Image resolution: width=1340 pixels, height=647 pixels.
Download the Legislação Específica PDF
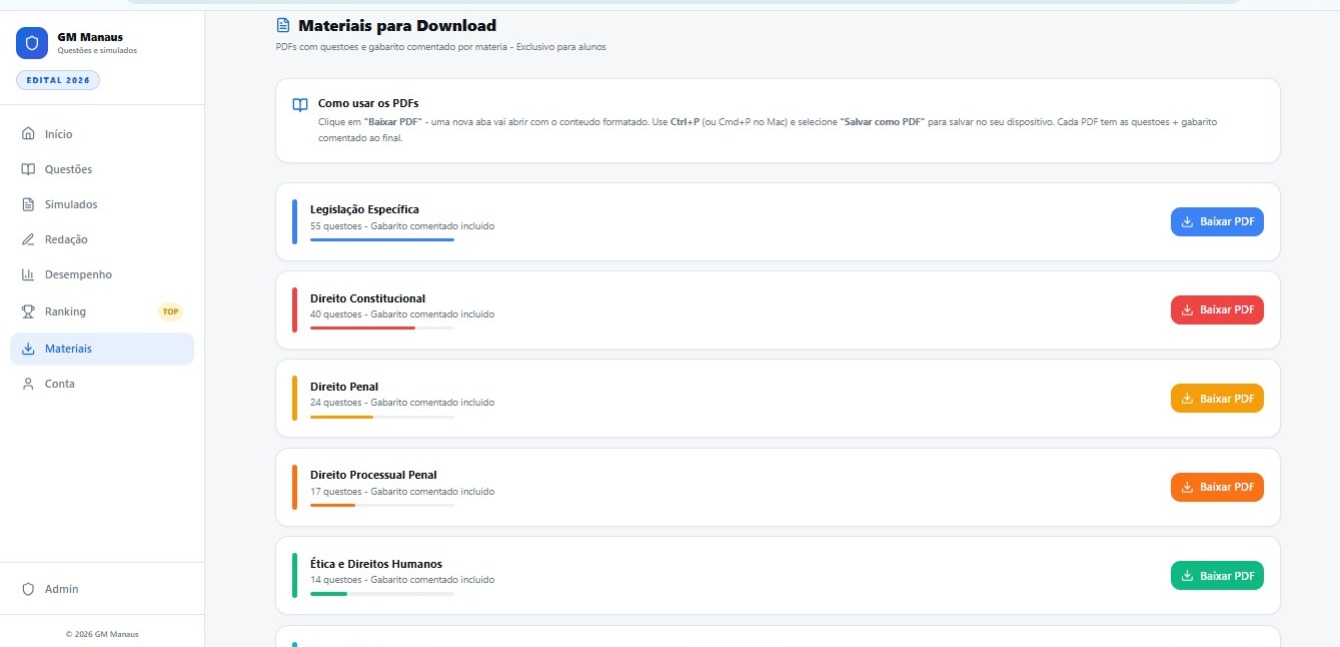[x=1217, y=222]
